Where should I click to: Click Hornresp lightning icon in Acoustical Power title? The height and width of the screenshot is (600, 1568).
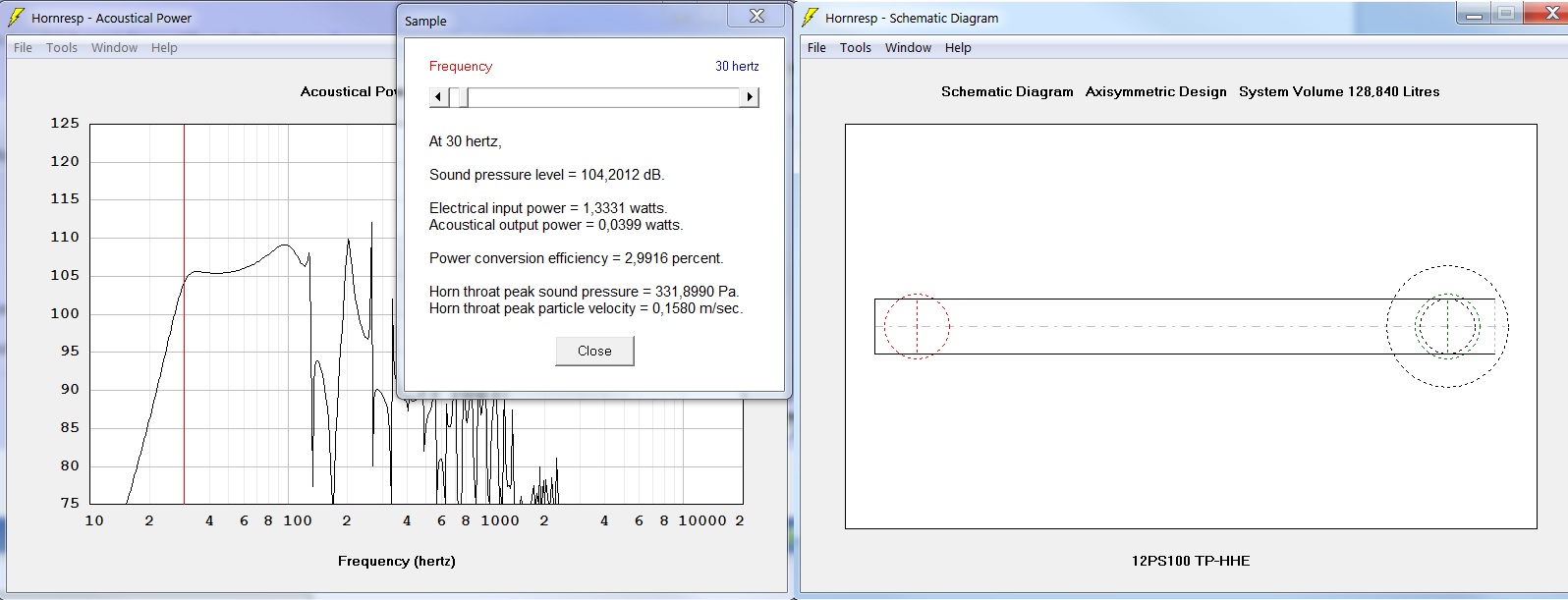pyautogui.click(x=17, y=18)
